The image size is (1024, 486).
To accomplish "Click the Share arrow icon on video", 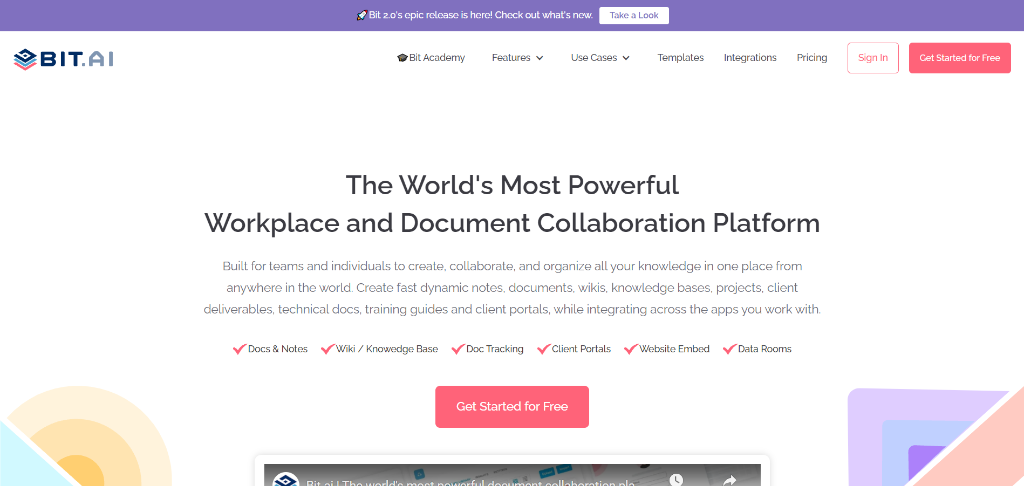I will pos(729,481).
